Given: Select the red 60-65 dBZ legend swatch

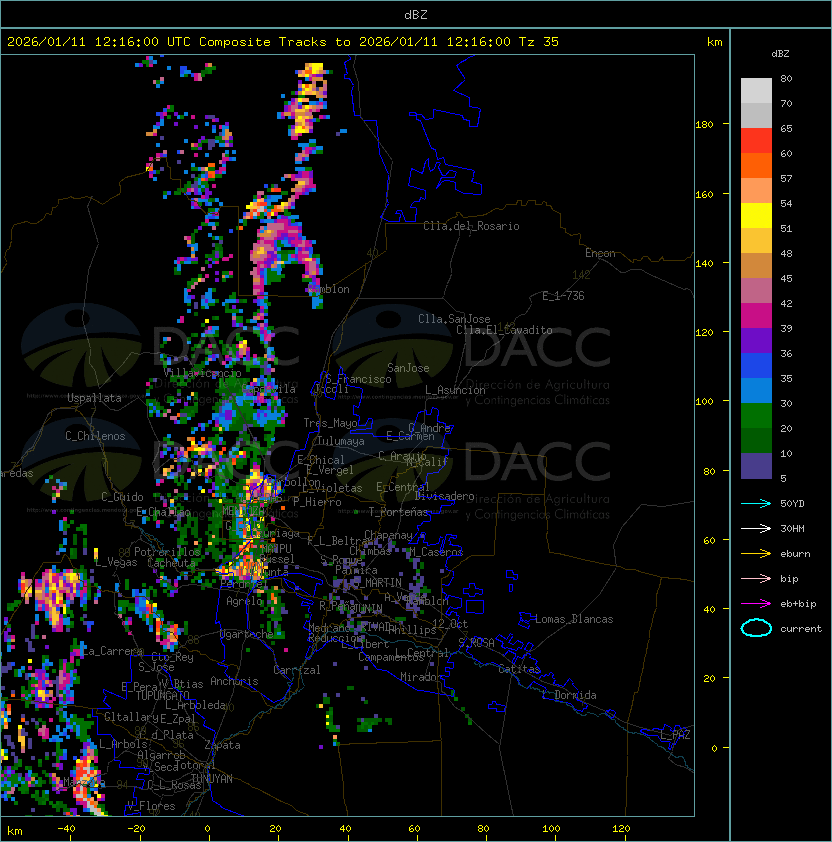Looking at the screenshot, I should (756, 141).
